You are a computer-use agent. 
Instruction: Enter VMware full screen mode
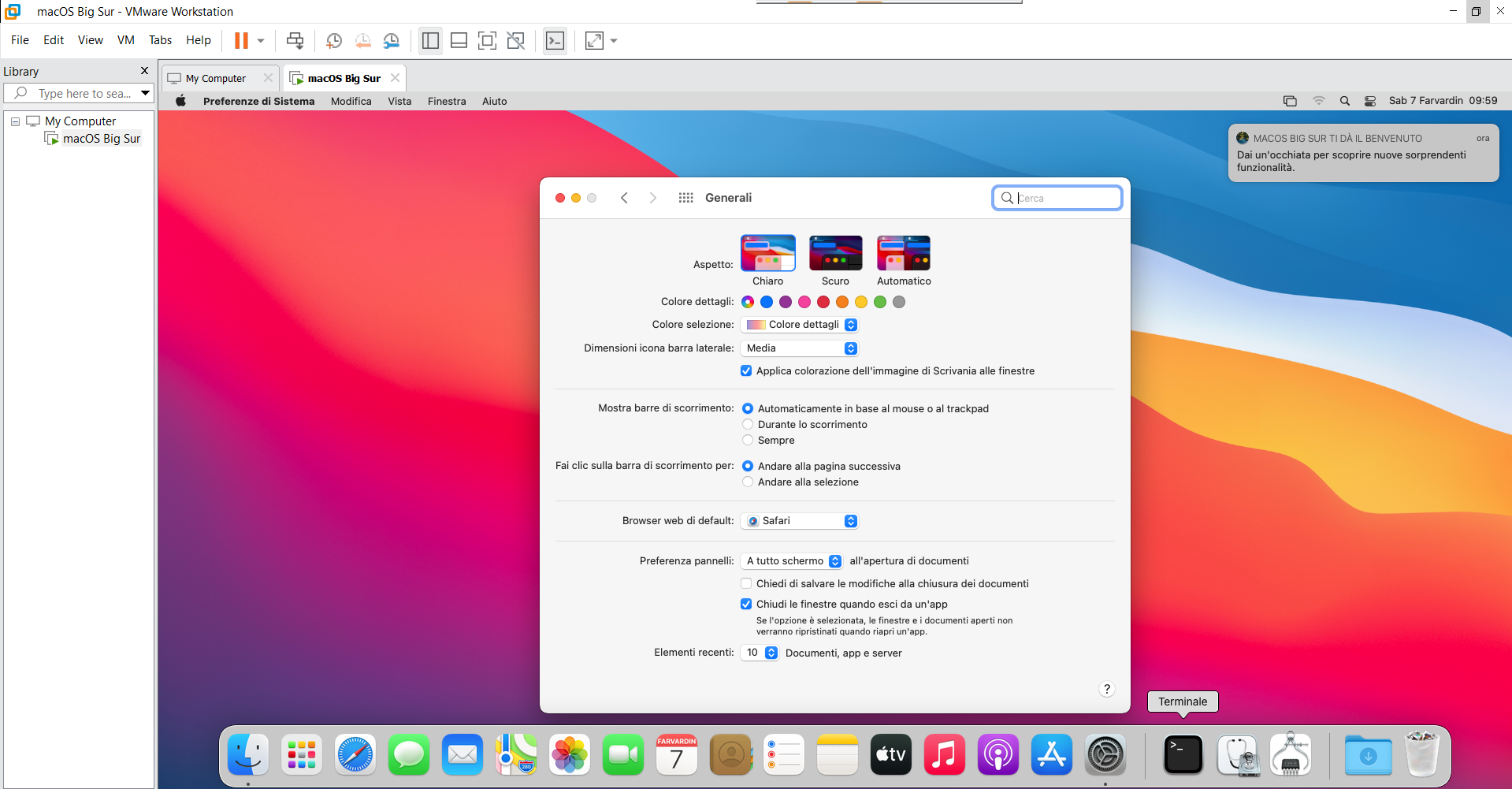point(487,41)
